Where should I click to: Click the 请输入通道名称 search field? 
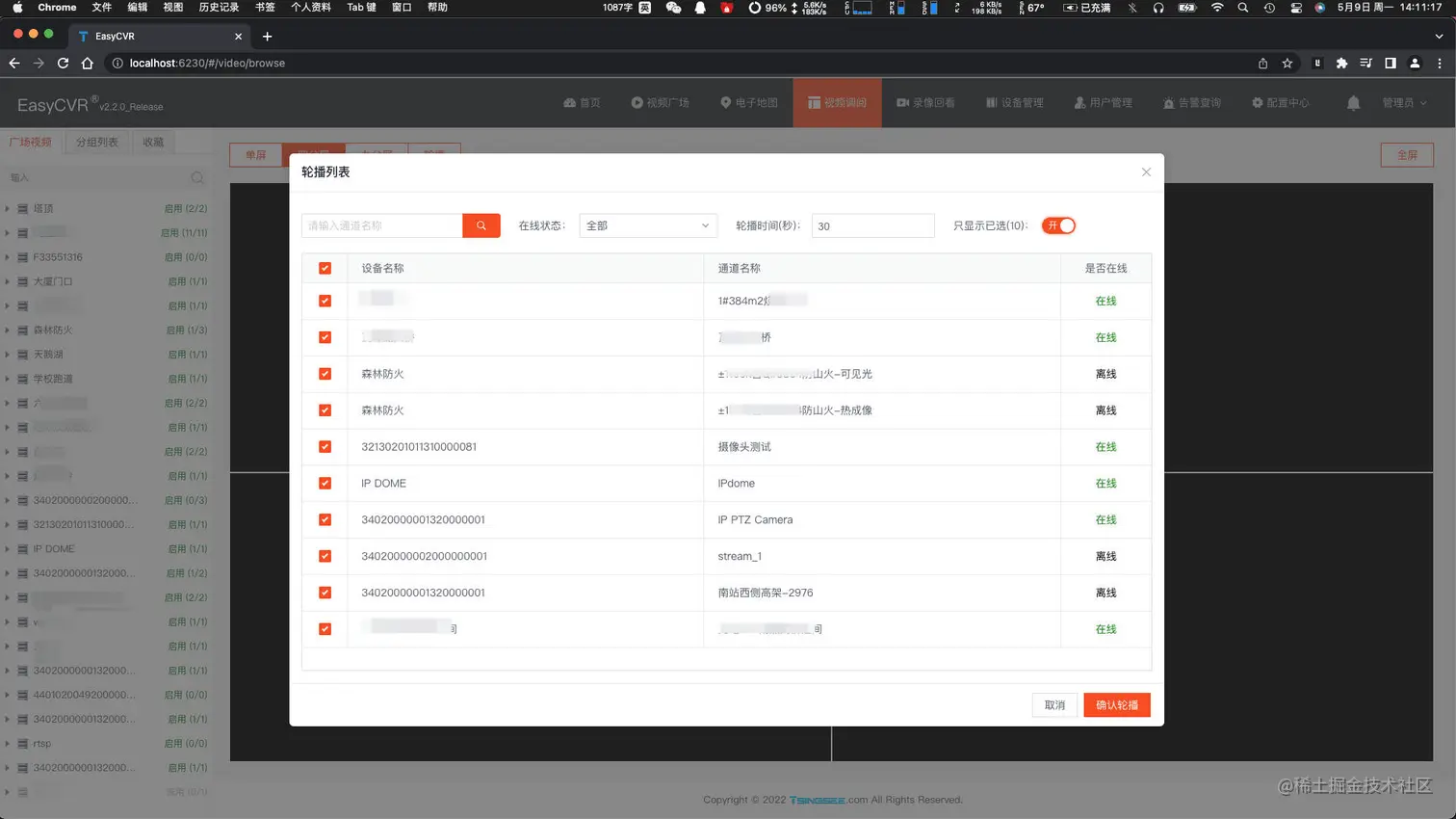tap(382, 225)
